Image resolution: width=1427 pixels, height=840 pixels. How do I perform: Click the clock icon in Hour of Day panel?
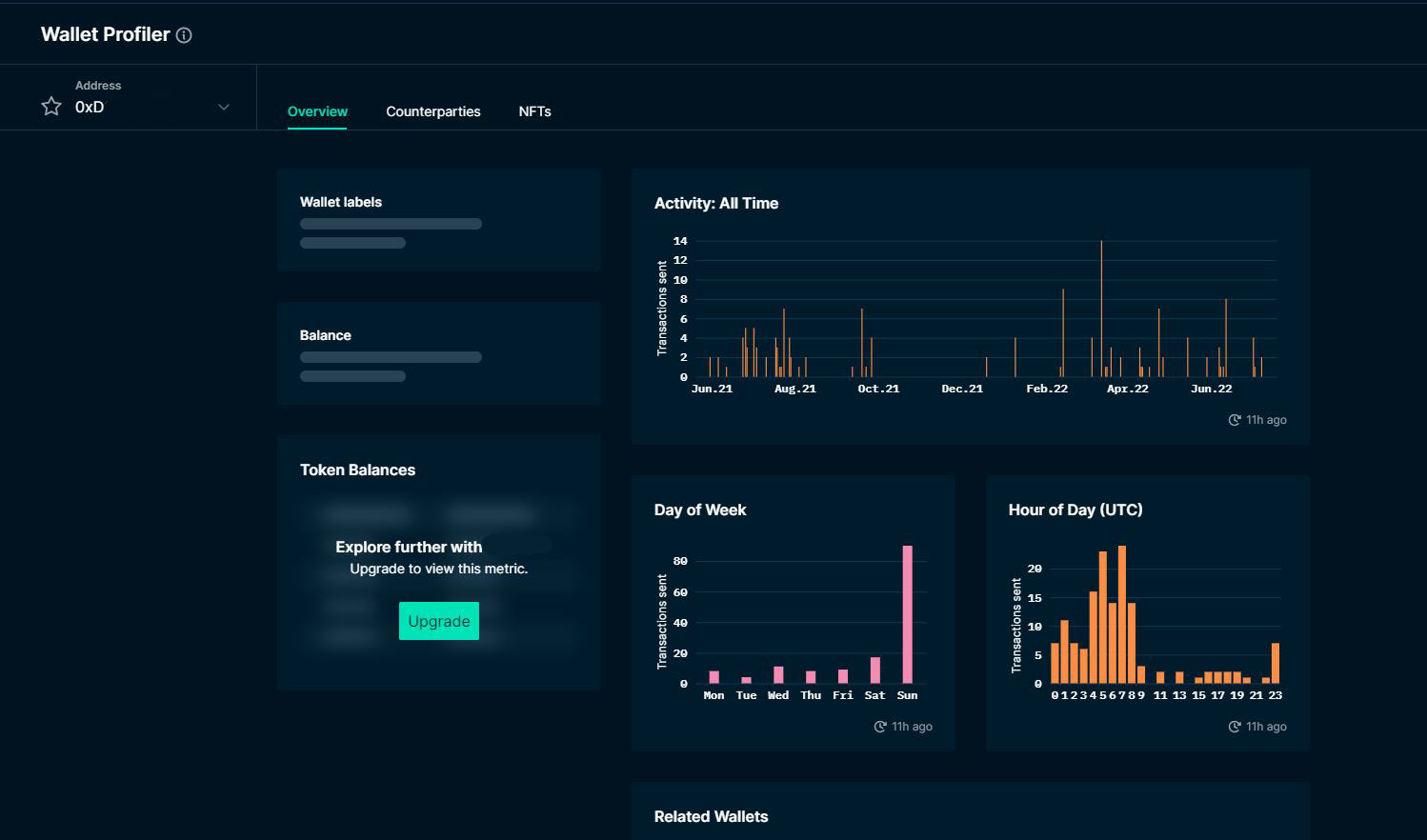pyautogui.click(x=1234, y=726)
